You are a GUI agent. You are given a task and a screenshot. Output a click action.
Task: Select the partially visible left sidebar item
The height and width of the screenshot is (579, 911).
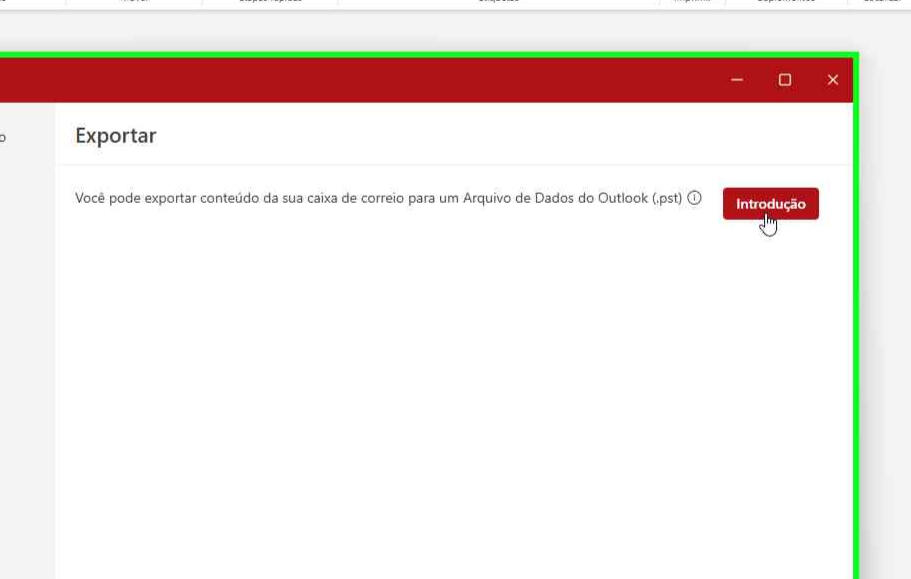[x=4, y=138]
